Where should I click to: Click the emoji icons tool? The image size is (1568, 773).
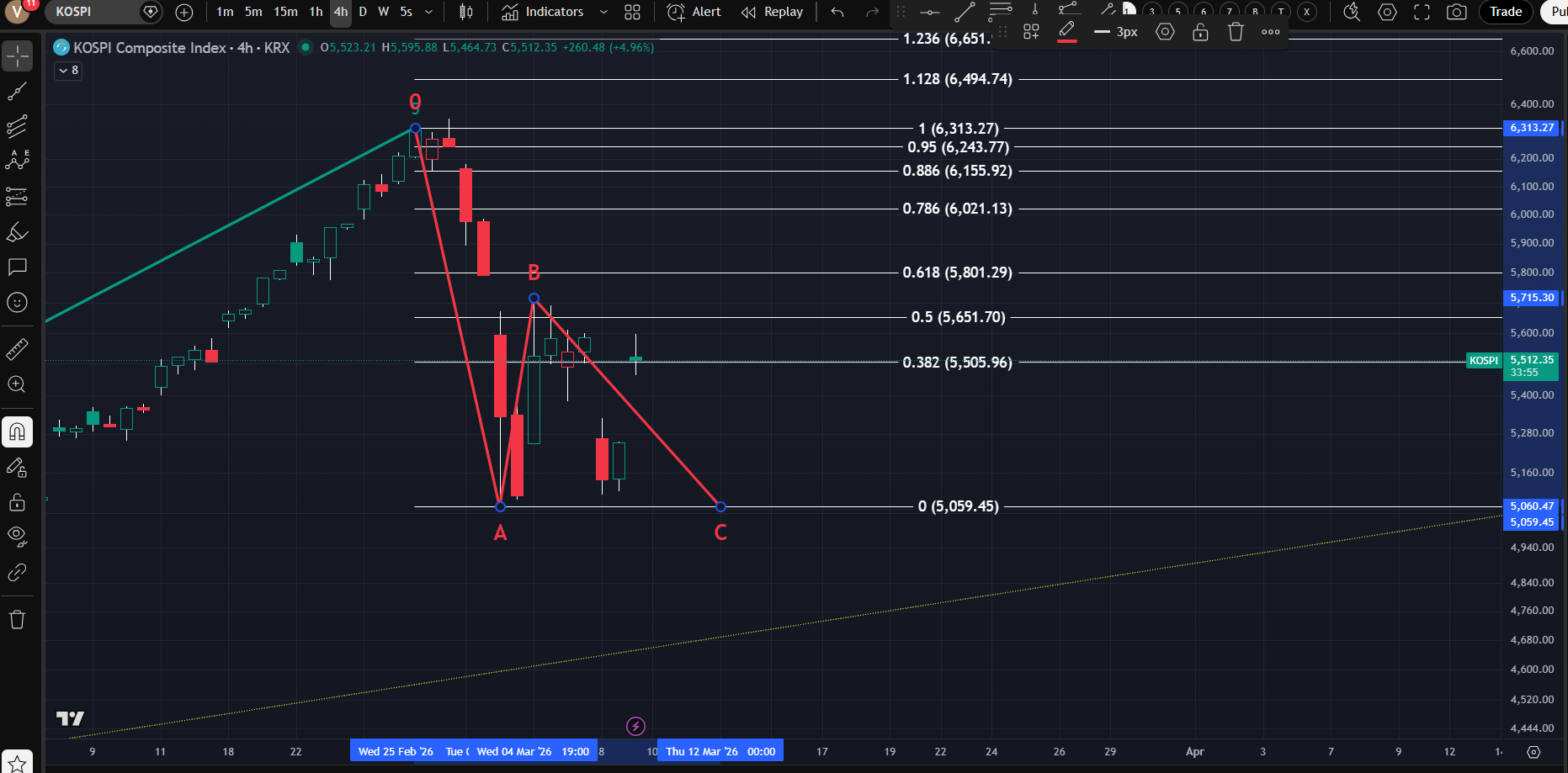point(17,303)
